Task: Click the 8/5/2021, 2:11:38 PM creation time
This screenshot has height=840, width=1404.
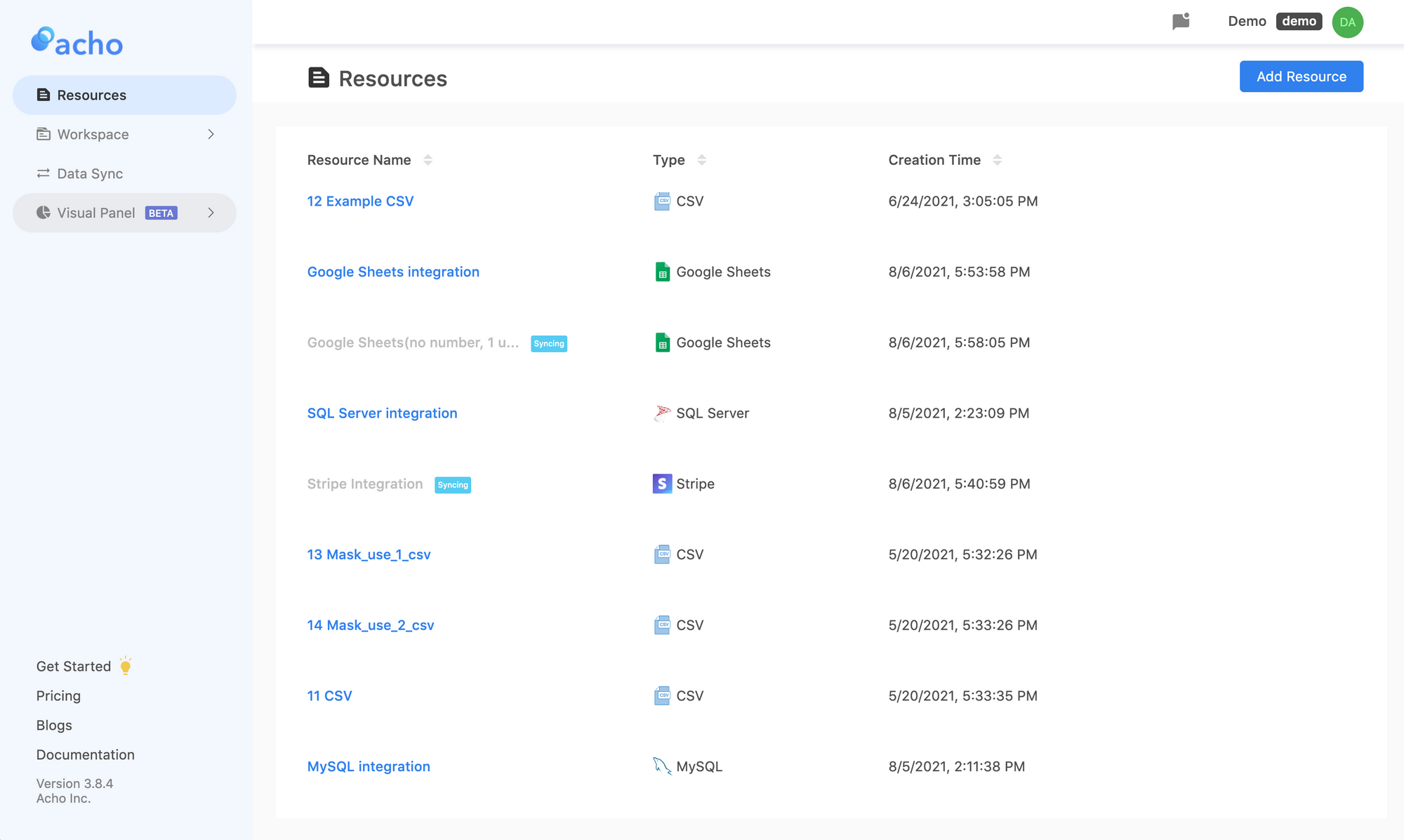Action: pos(957,766)
